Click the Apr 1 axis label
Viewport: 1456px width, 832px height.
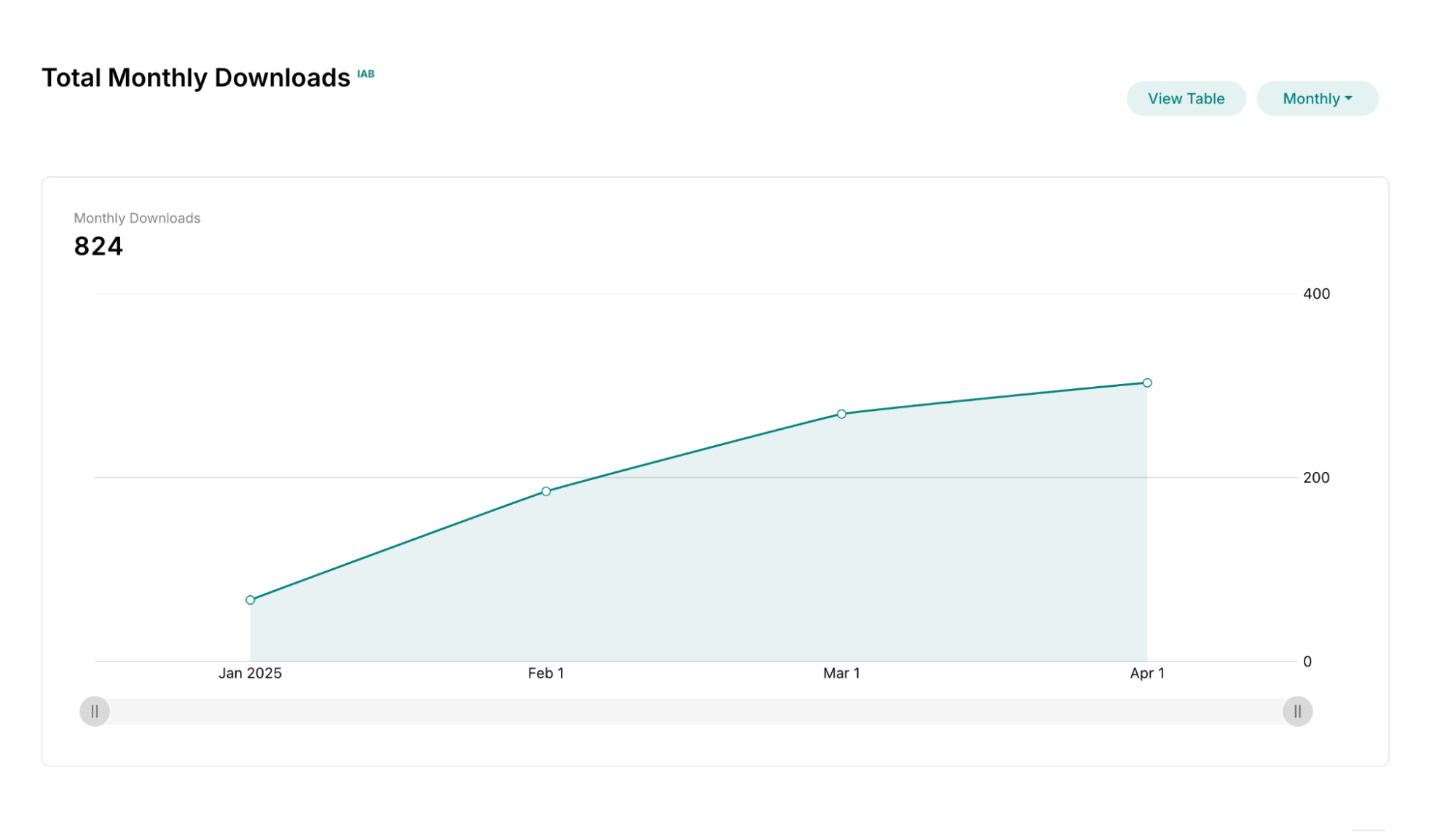point(1147,672)
